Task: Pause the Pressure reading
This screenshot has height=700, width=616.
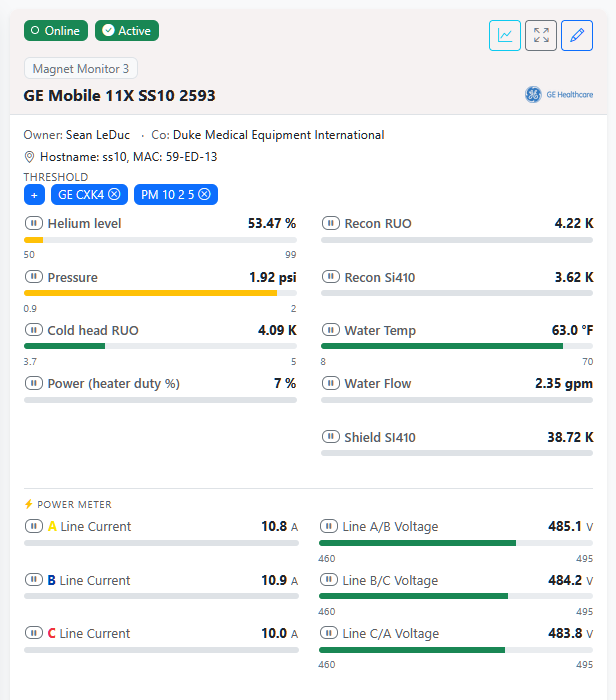Action: 34,277
